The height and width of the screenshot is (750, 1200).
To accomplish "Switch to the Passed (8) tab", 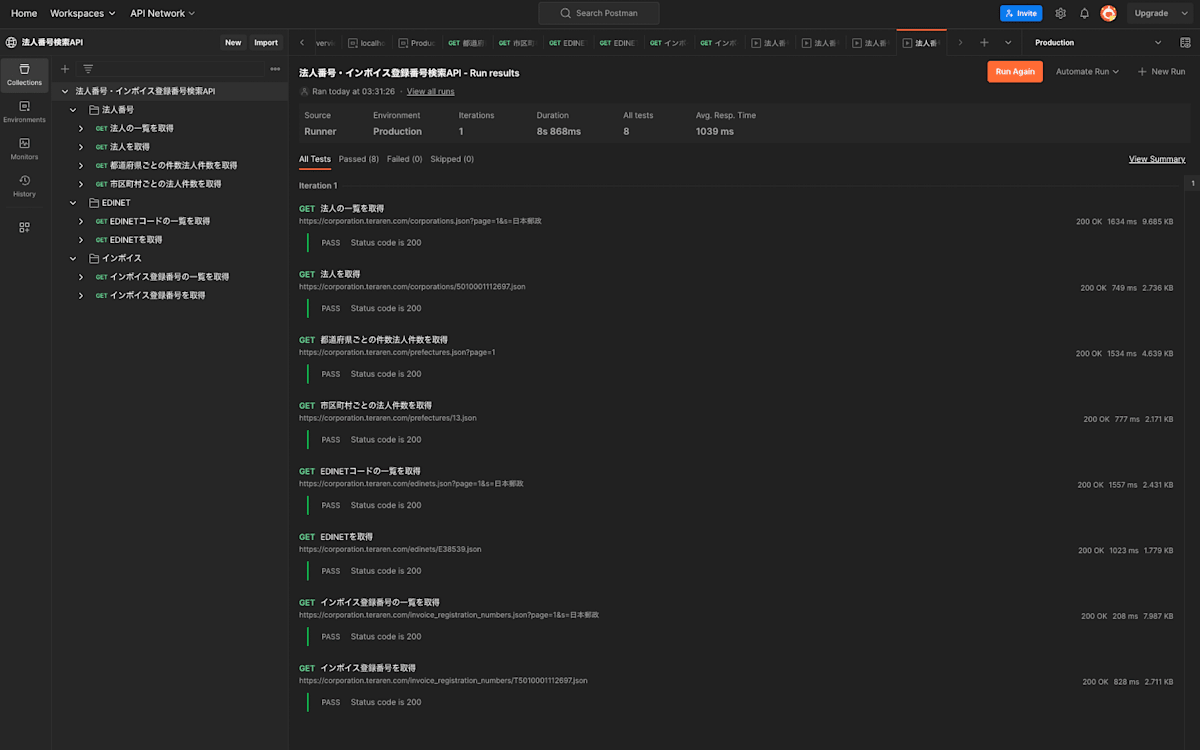I will (x=359, y=159).
